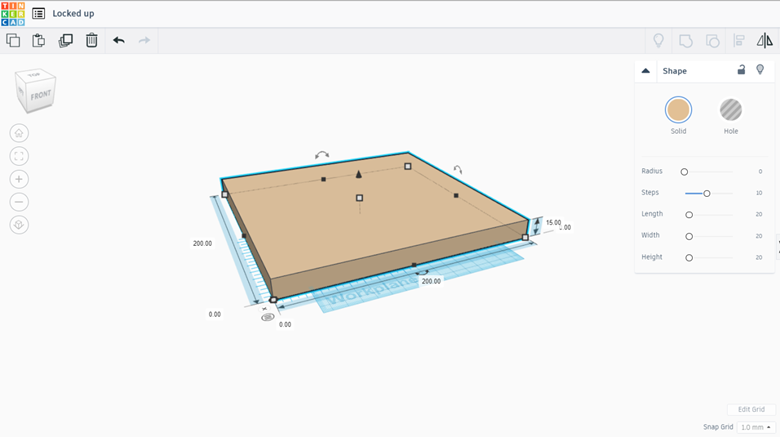Click the black cone height handle

[359, 174]
